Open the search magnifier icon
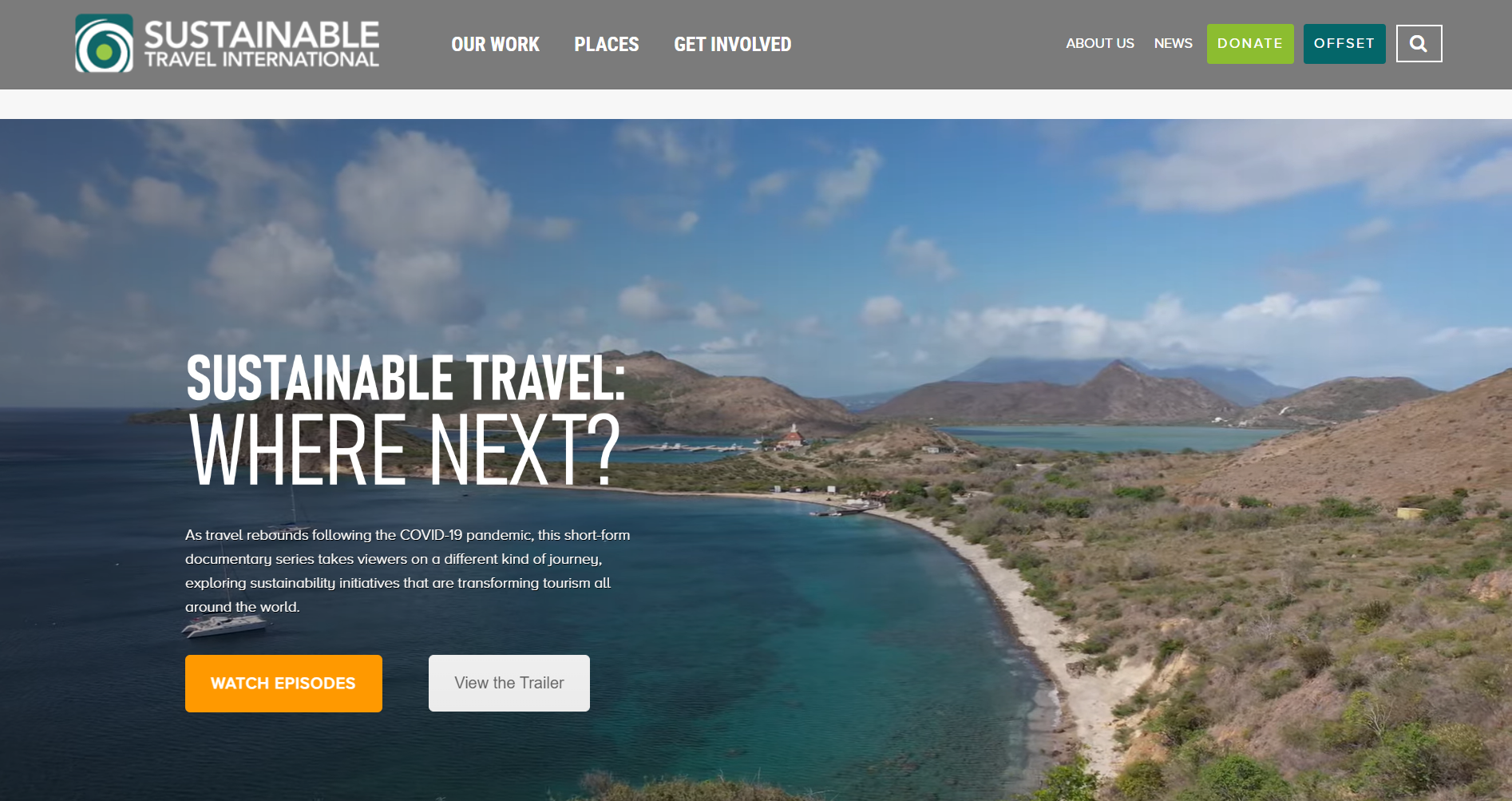The height and width of the screenshot is (801, 1512). [1419, 43]
